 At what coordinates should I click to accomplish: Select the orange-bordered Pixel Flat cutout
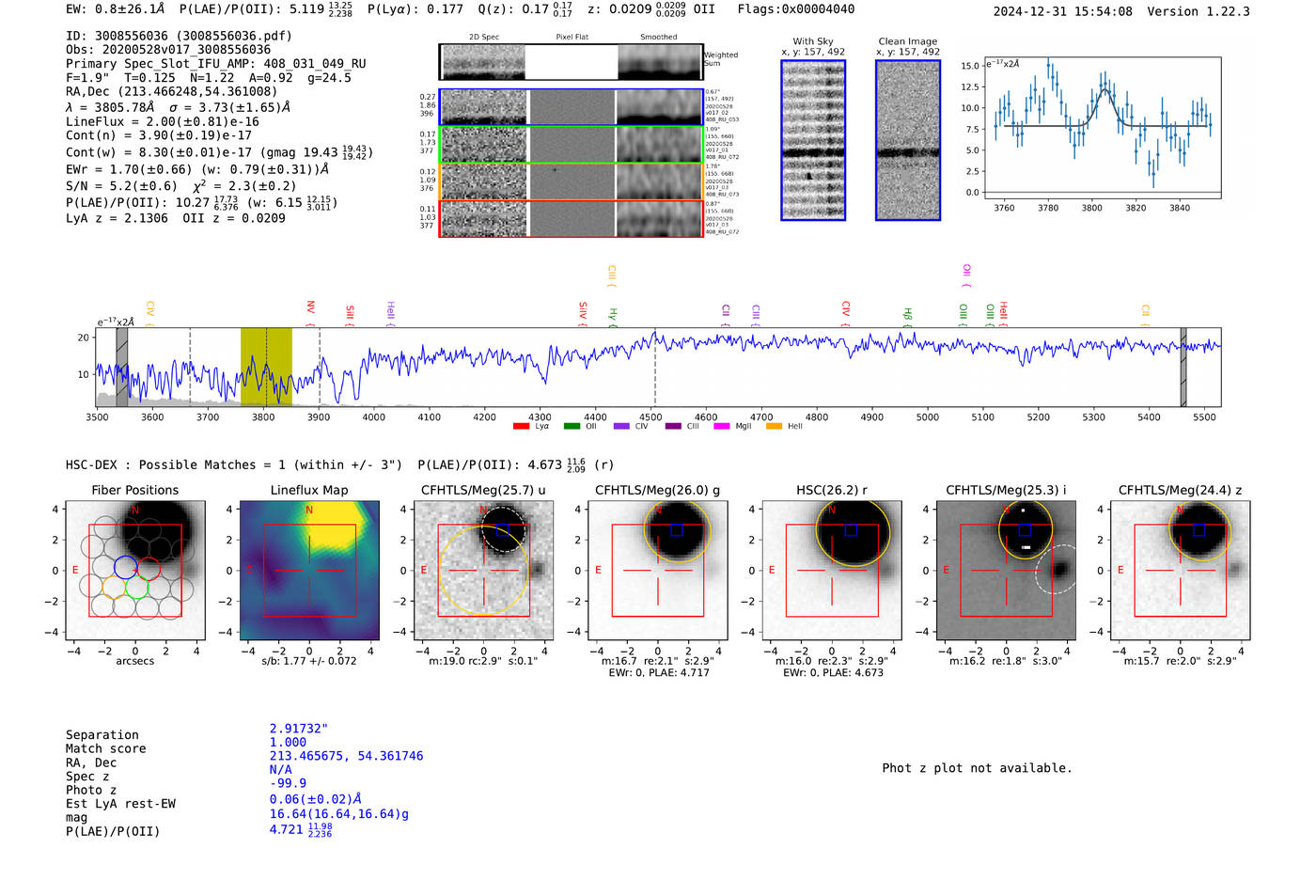572,181
